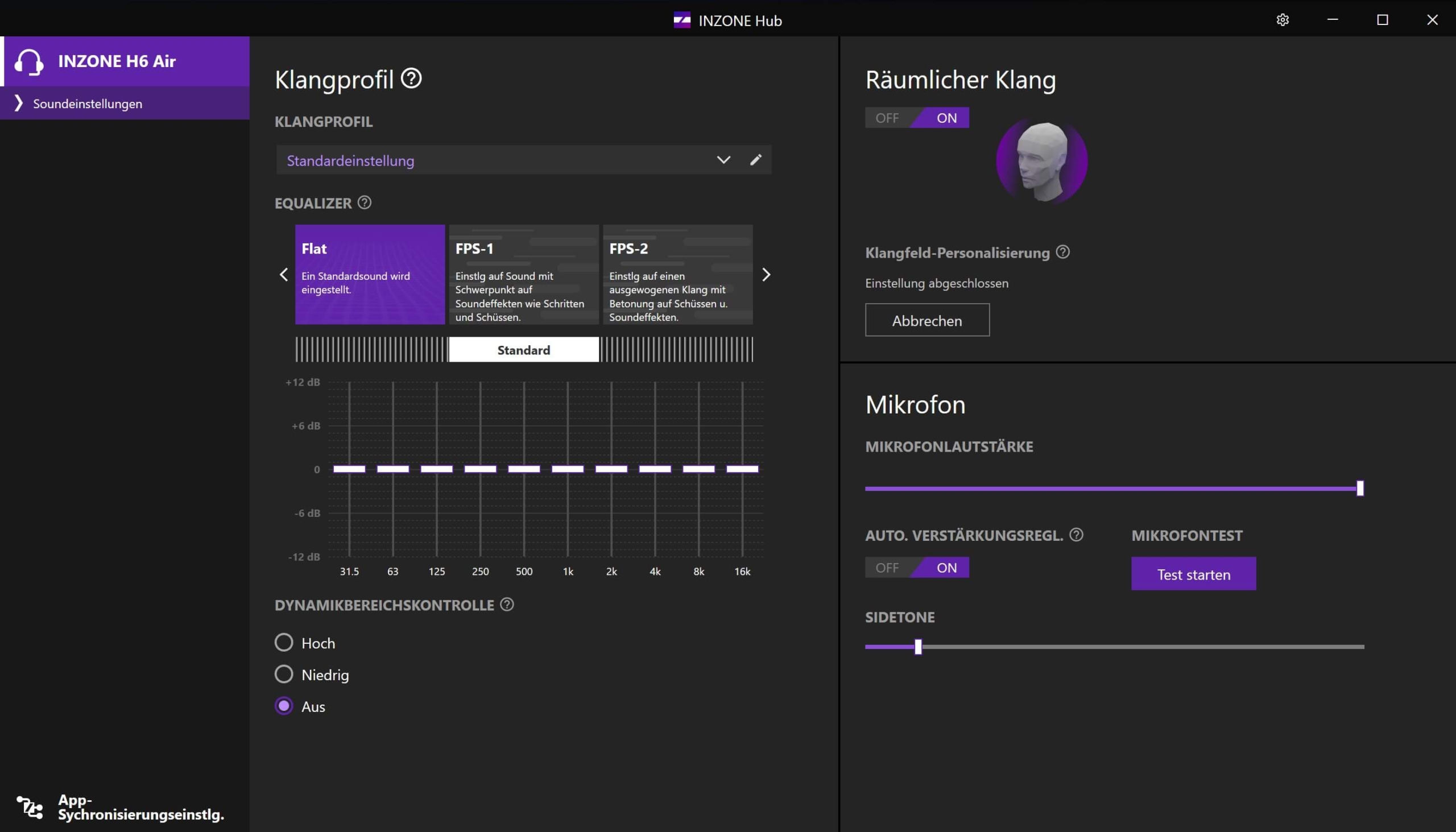Show previous equalizer presets with left arrow
The height and width of the screenshot is (832, 1456).
(283, 275)
